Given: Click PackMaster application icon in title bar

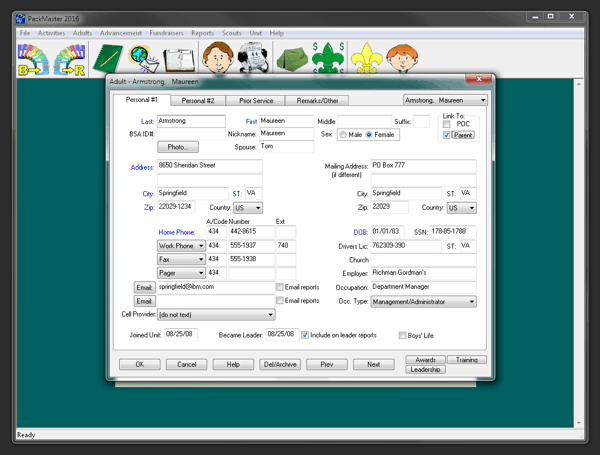Looking at the screenshot, I should coord(20,18).
